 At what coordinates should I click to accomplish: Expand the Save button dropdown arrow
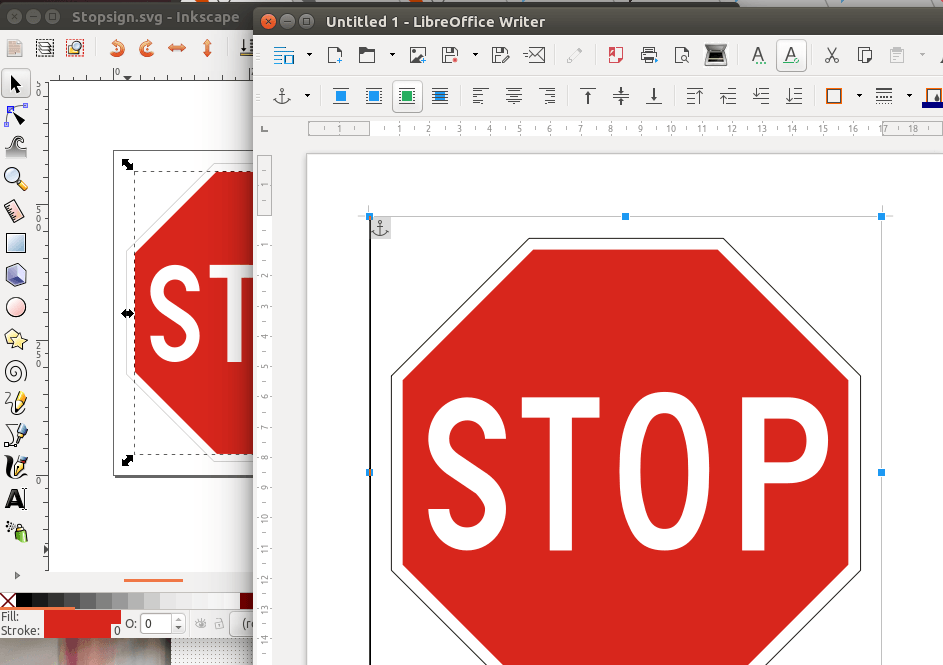pyautogui.click(x=475, y=55)
